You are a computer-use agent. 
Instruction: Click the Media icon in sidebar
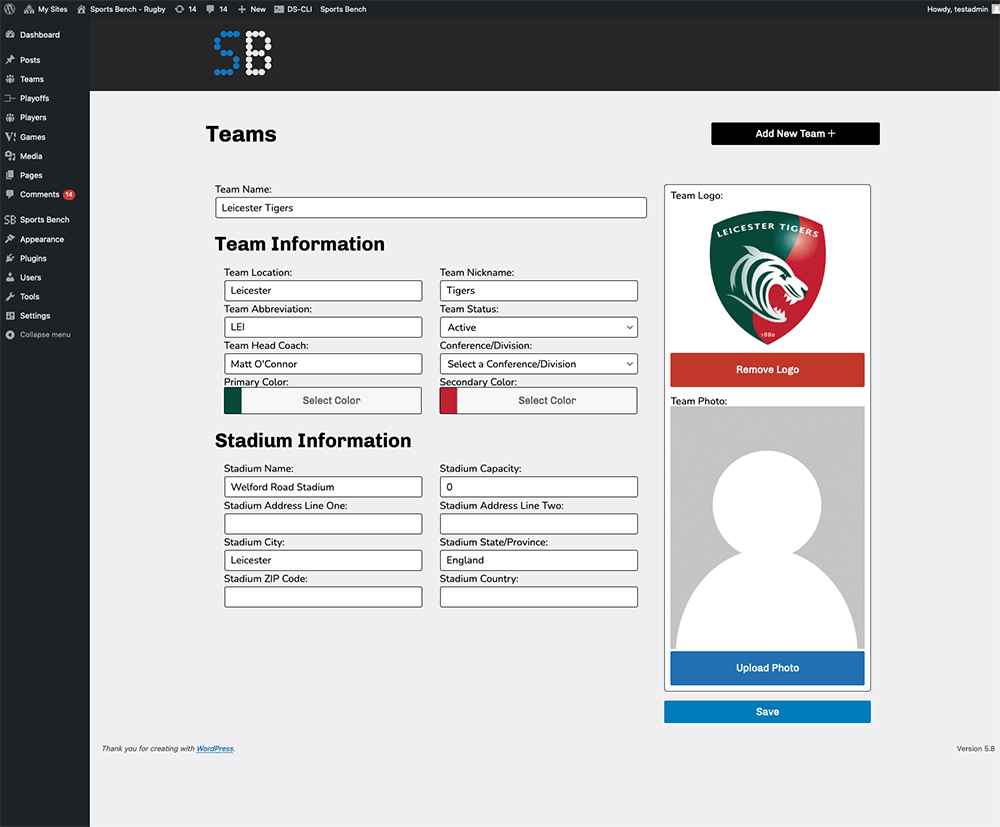click(10, 156)
